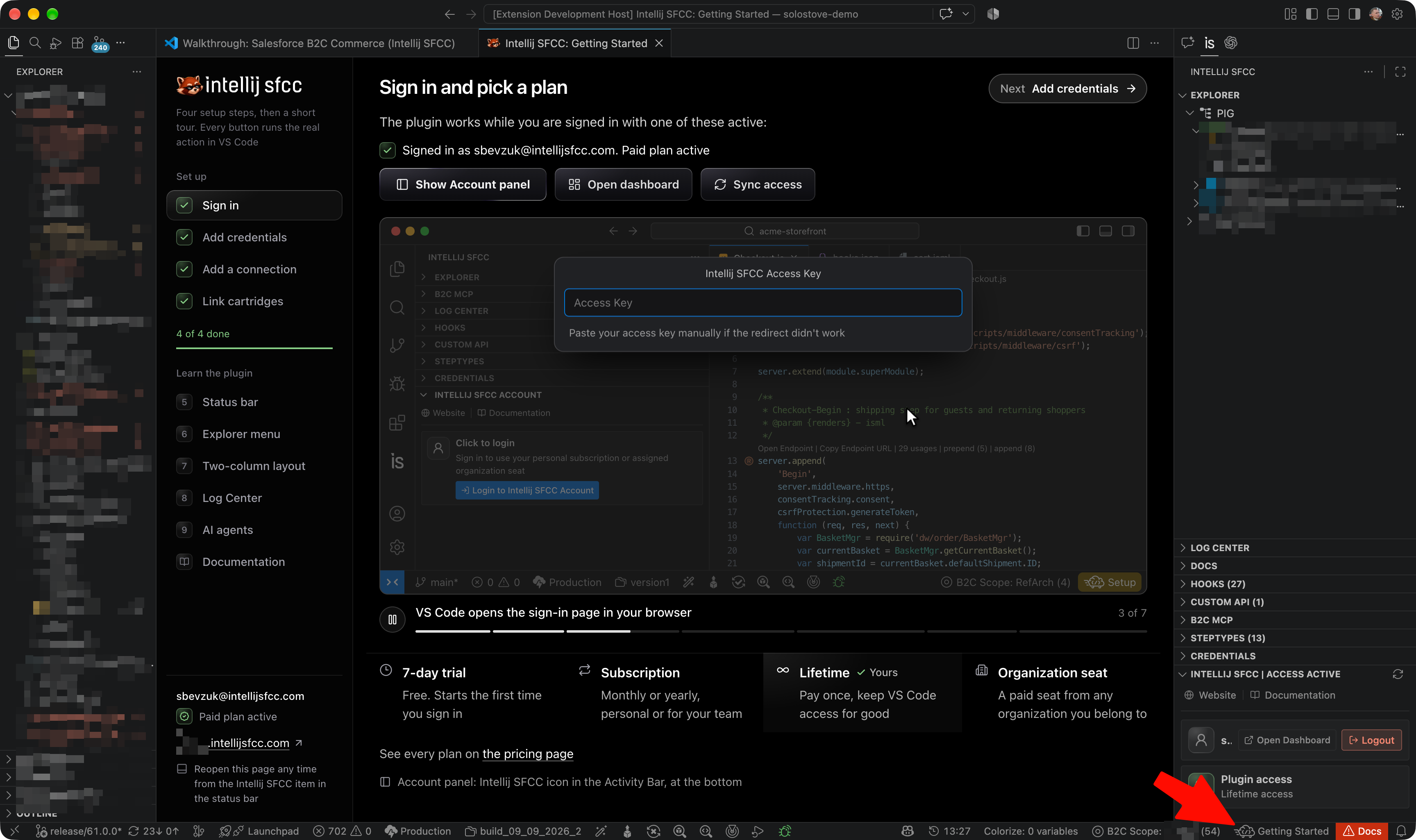Open the 'Status bar' tour step 5
The width and height of the screenshot is (1416, 840).
click(x=254, y=402)
